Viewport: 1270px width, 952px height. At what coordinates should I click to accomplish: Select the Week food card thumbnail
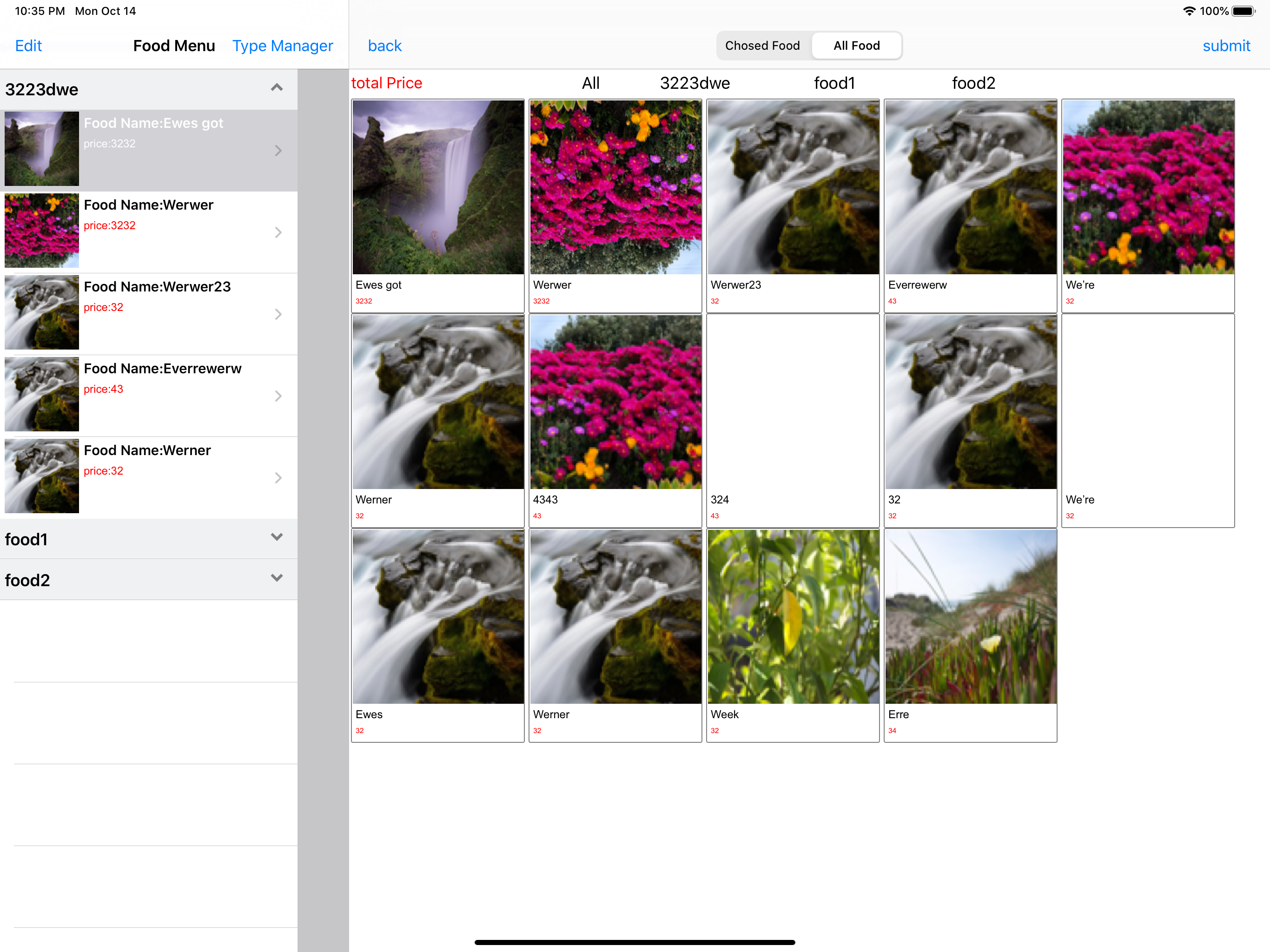pyautogui.click(x=793, y=617)
